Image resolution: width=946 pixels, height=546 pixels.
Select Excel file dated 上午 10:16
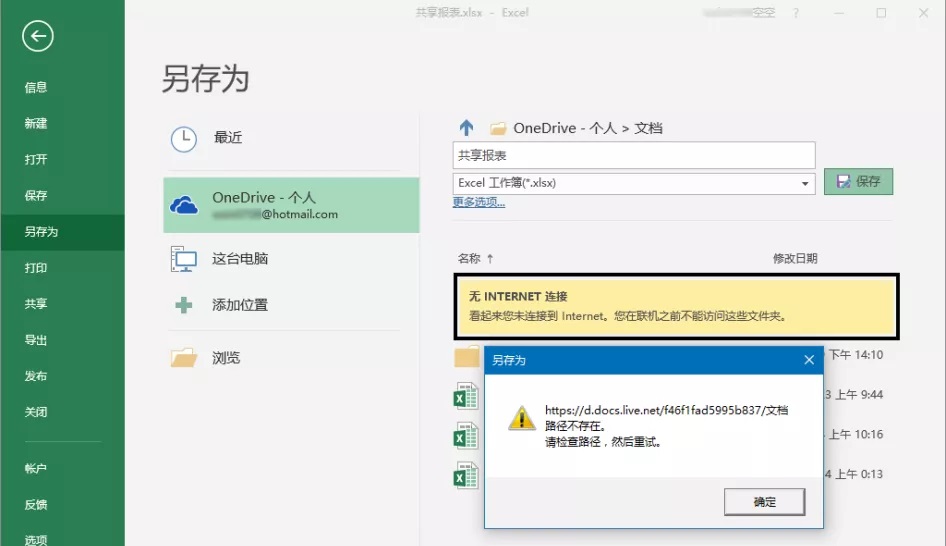466,436
